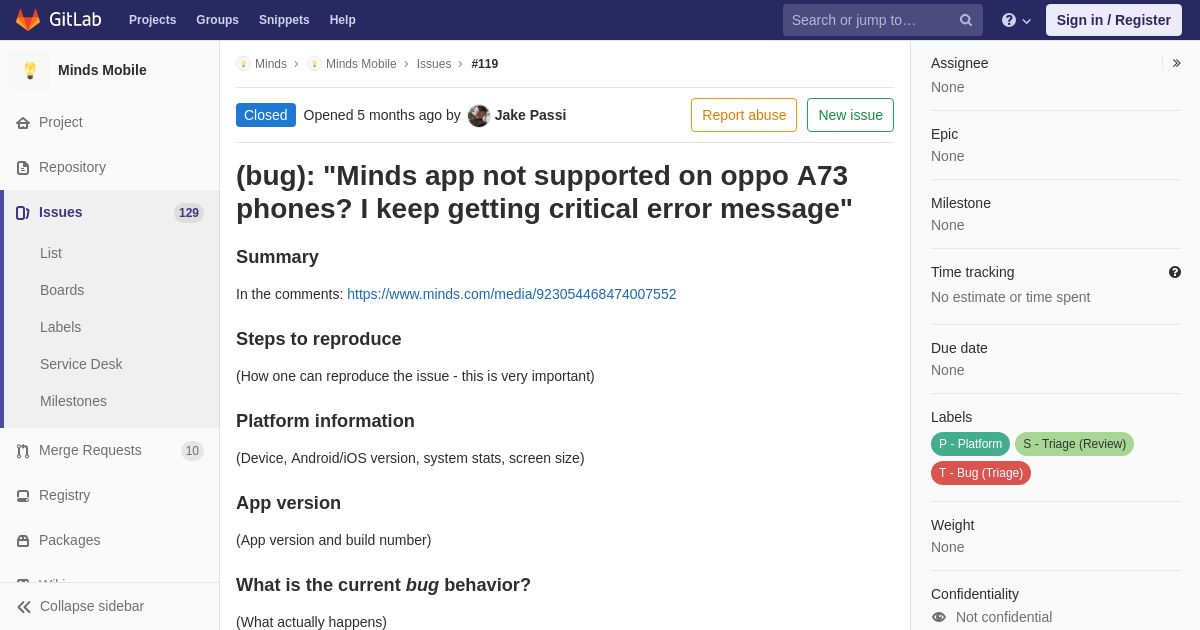Collapse the right sidebar with double chevron
The image size is (1200, 630).
[x=1176, y=63]
